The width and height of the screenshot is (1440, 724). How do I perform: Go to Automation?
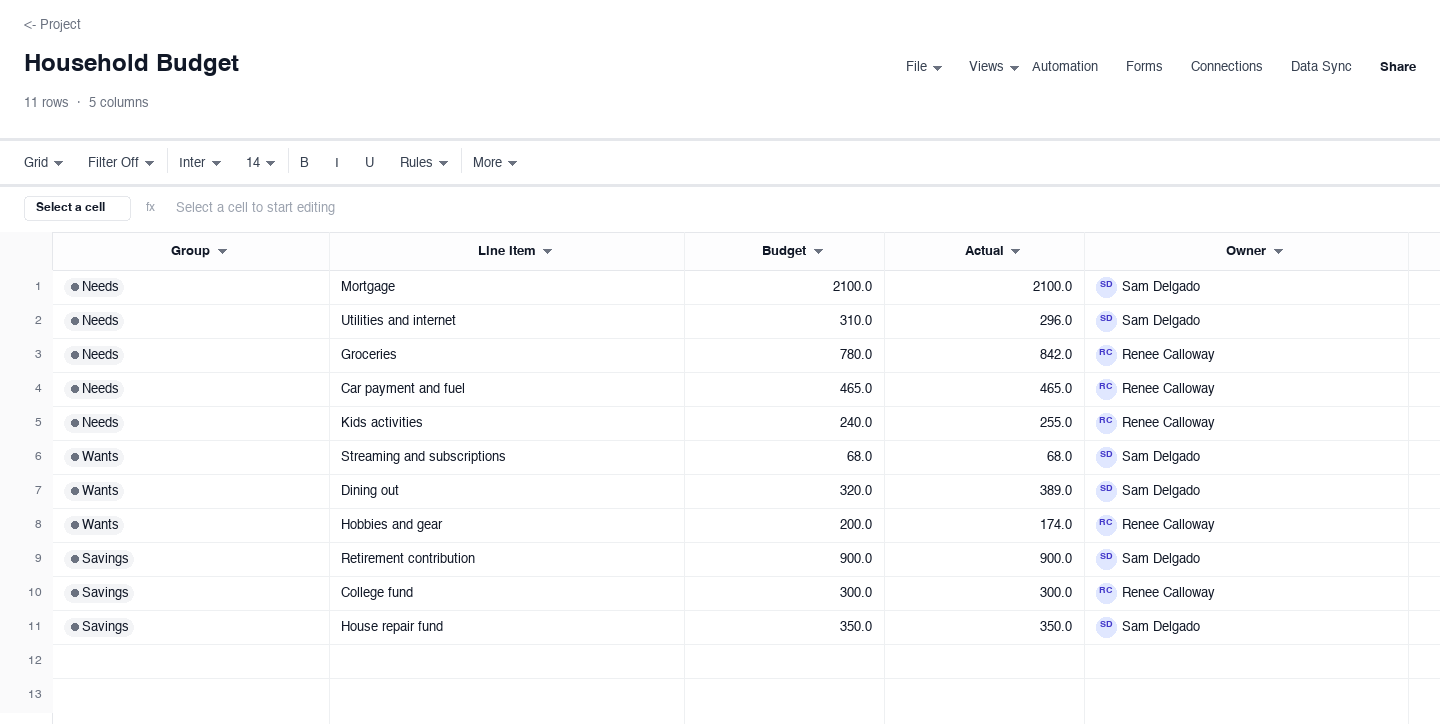pos(1065,67)
